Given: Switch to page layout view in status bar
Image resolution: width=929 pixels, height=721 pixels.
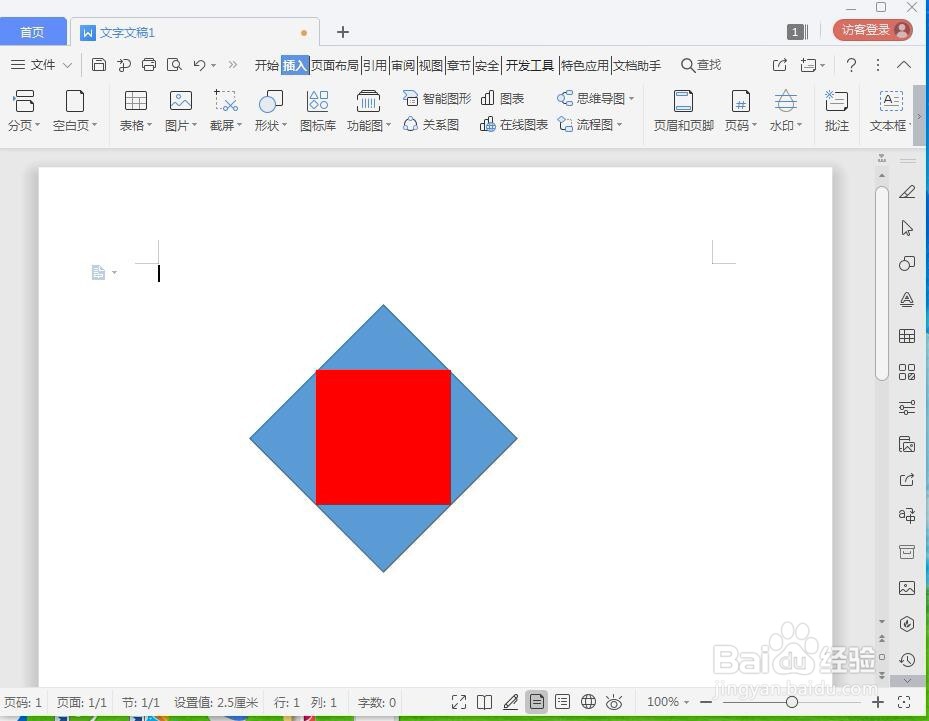Looking at the screenshot, I should [x=537, y=702].
